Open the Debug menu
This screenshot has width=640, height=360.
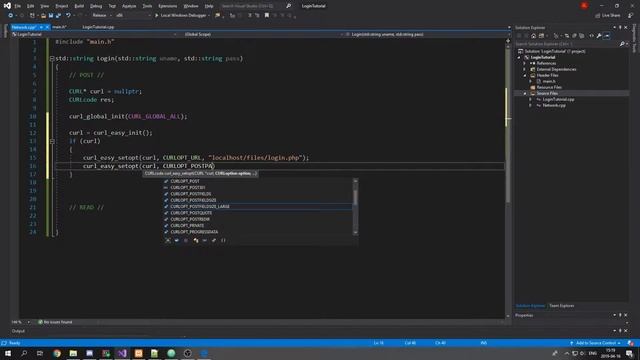pyautogui.click(x=96, y=6)
